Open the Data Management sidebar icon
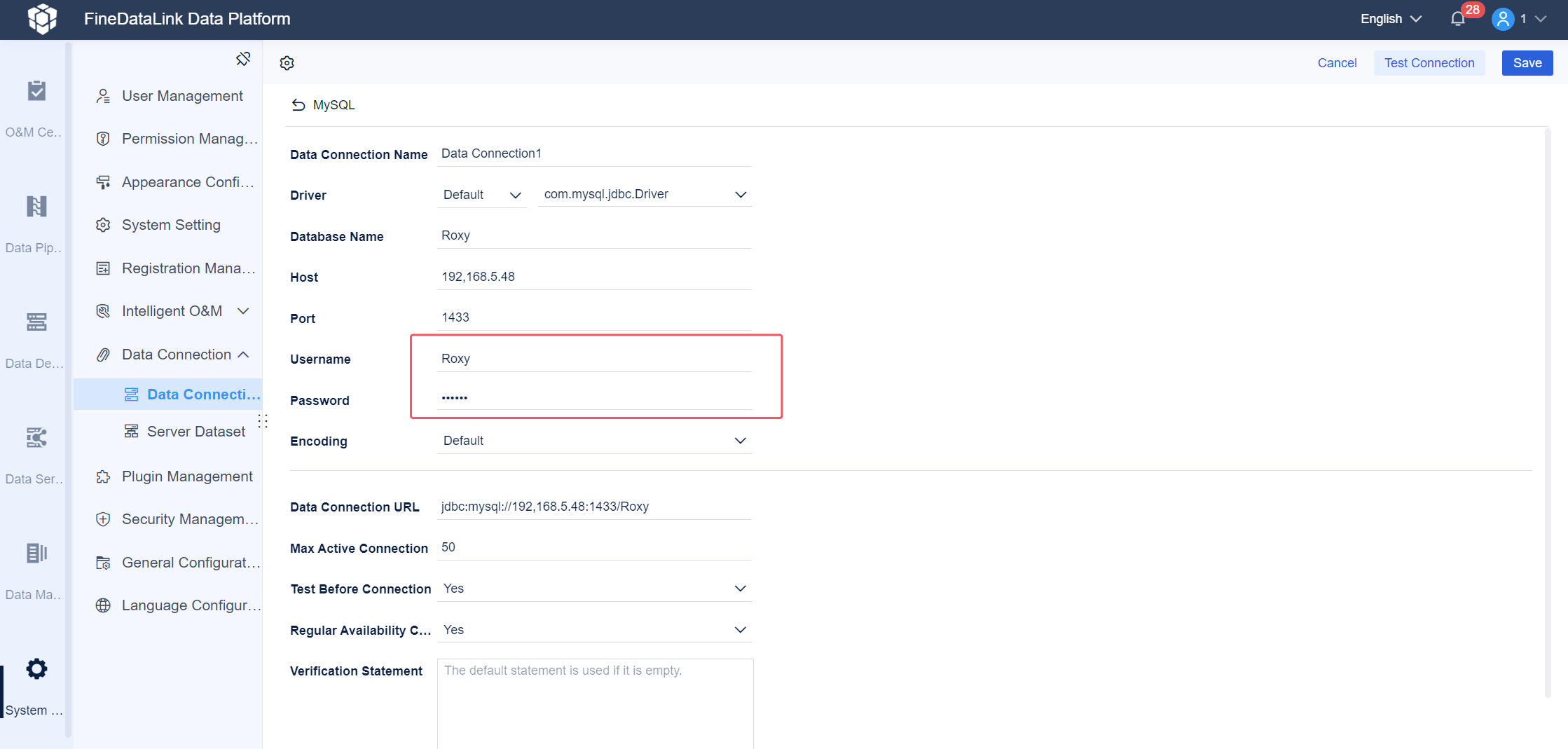This screenshot has width=1568, height=749. click(x=36, y=553)
